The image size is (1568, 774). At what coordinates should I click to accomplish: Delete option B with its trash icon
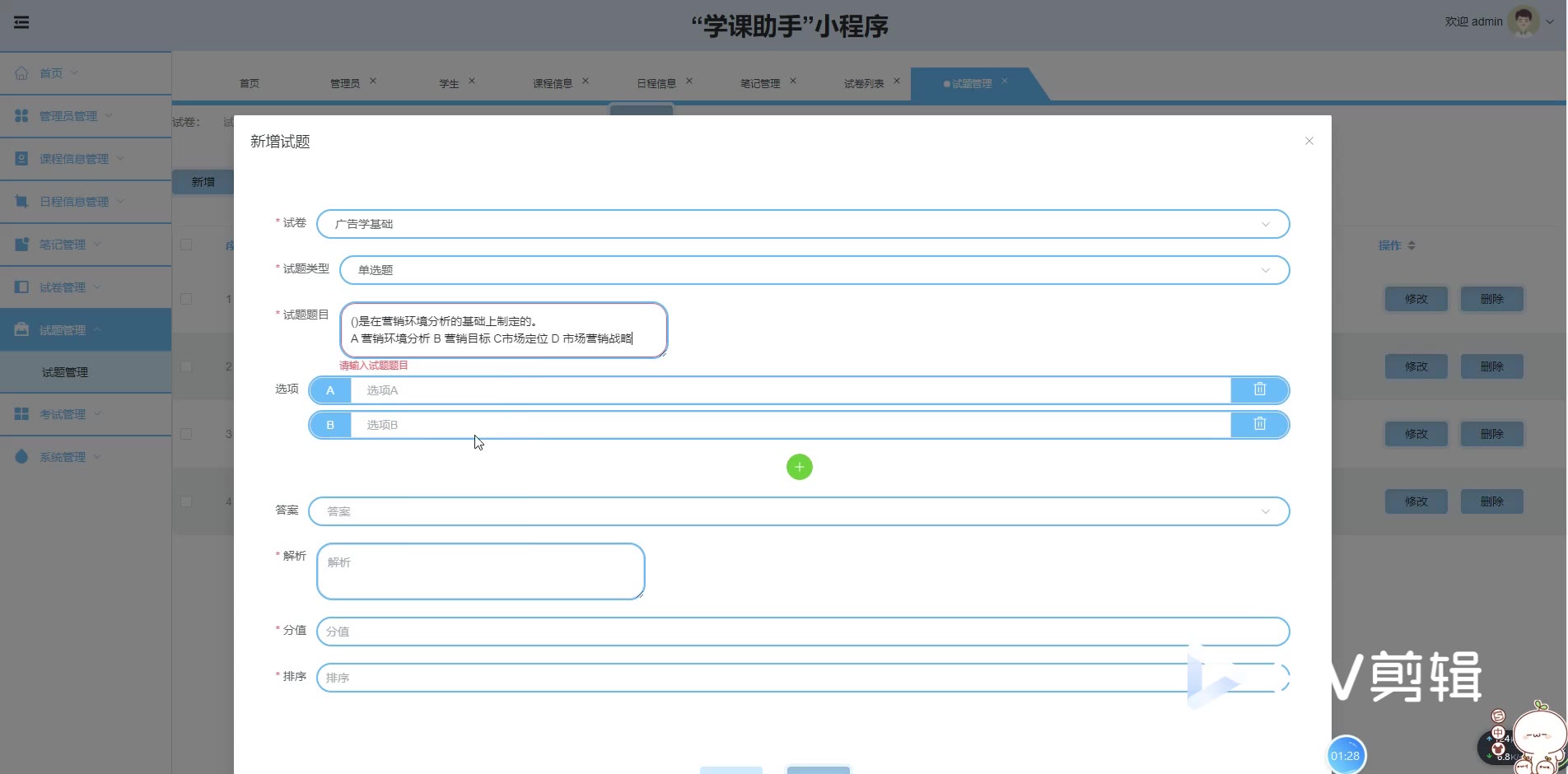(1259, 424)
